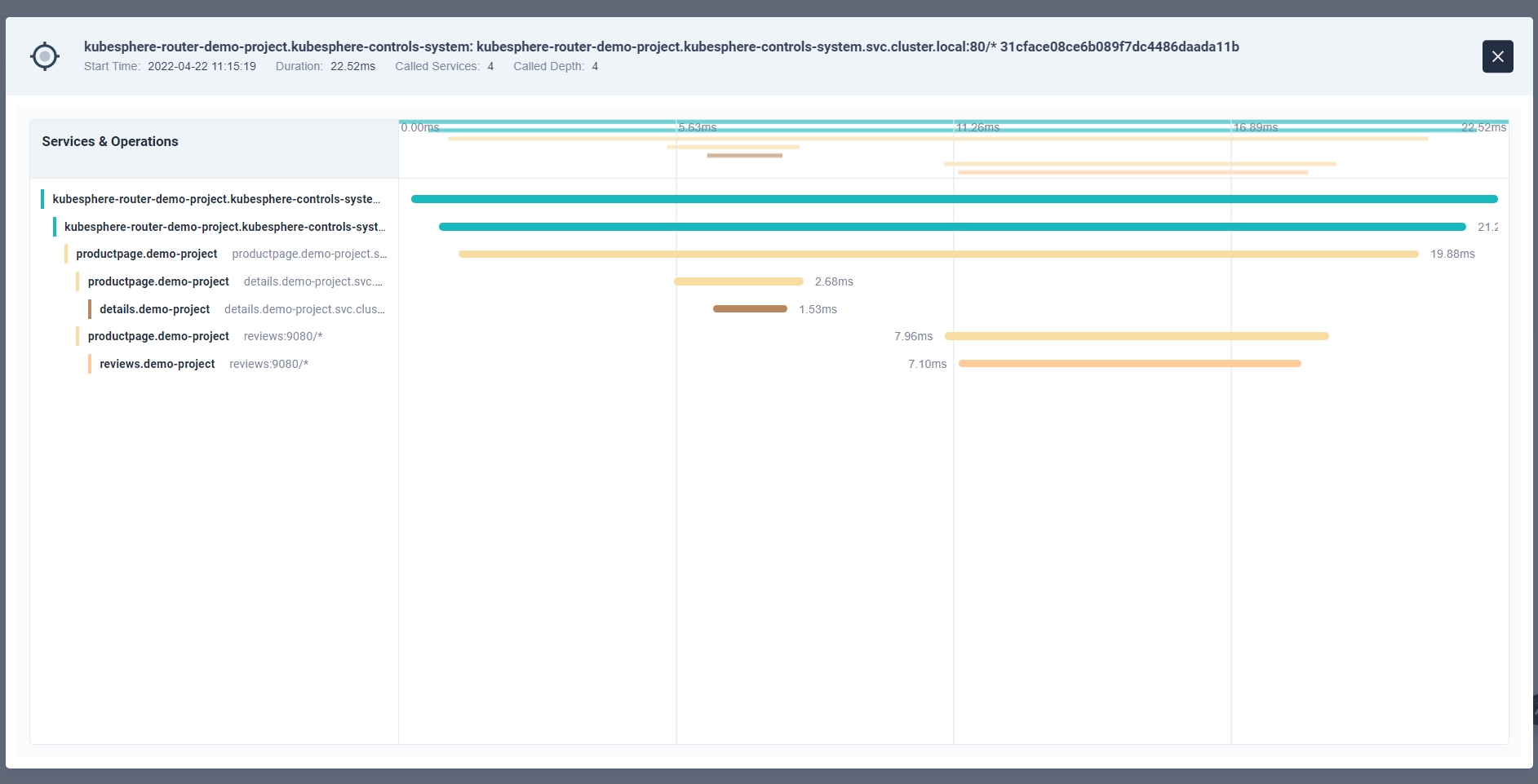
Task: Click the 7.96ms span bar
Action: tap(1137, 336)
